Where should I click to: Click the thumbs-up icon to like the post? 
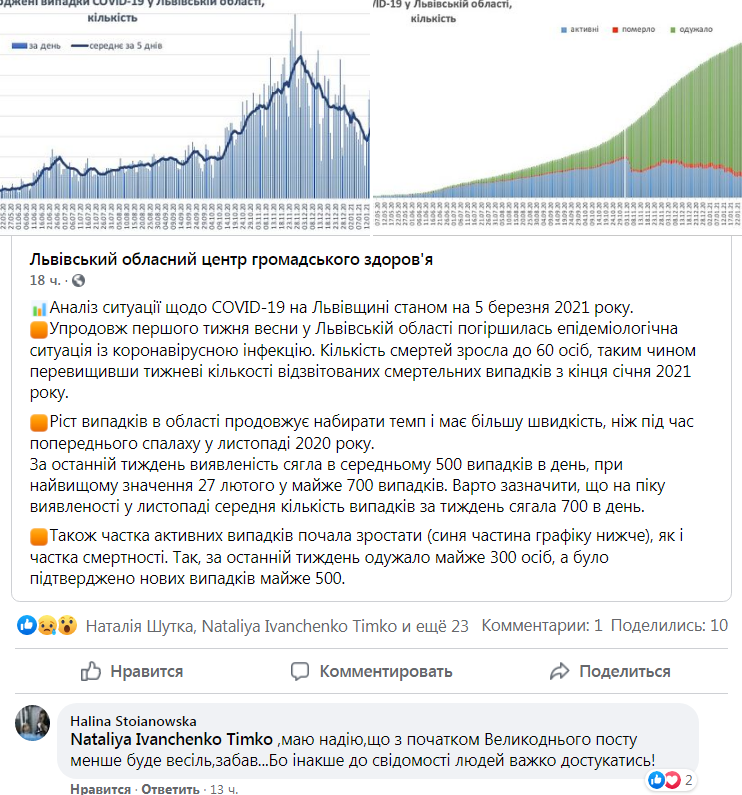(90, 671)
